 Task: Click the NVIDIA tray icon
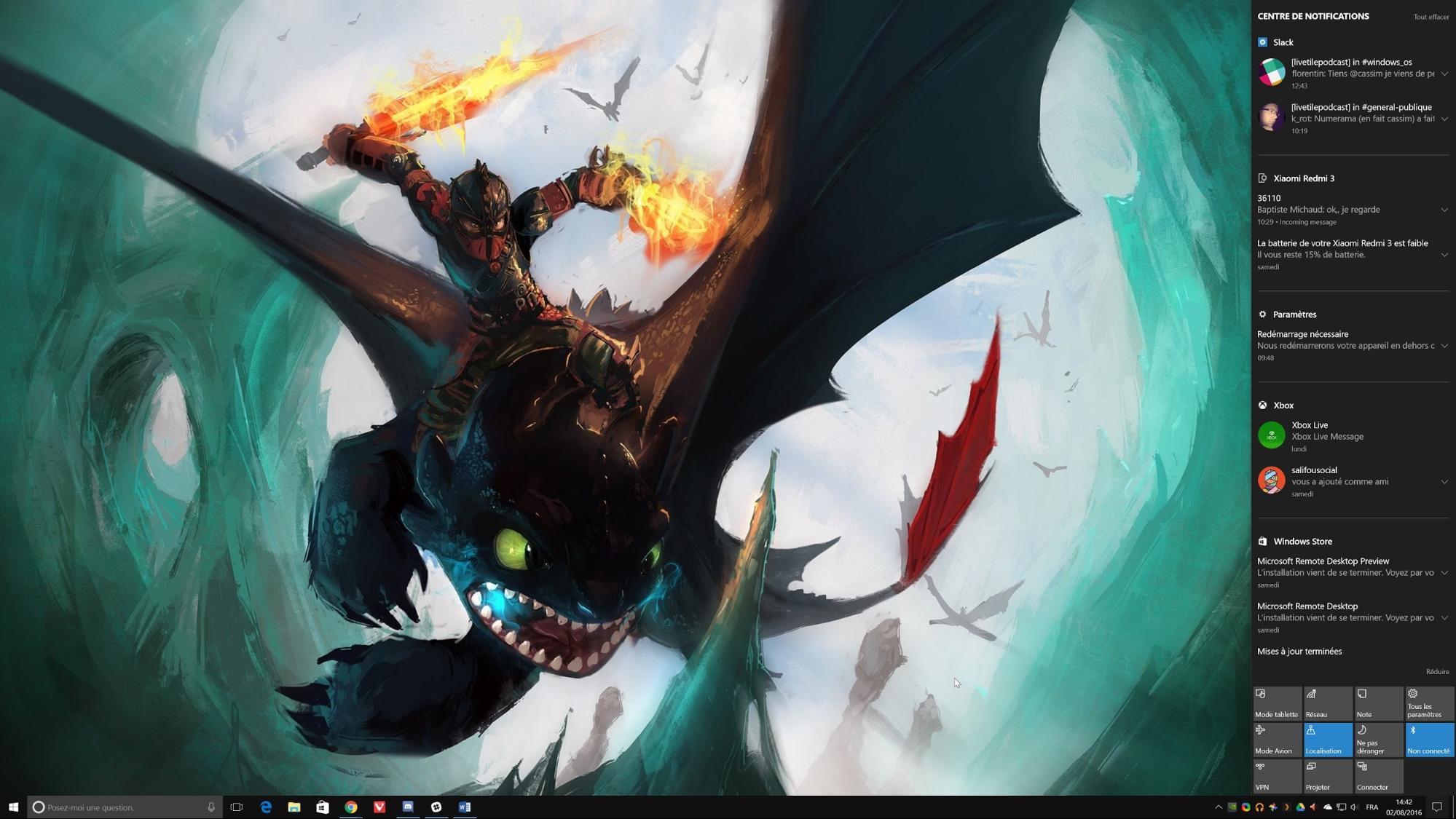tap(1232, 807)
